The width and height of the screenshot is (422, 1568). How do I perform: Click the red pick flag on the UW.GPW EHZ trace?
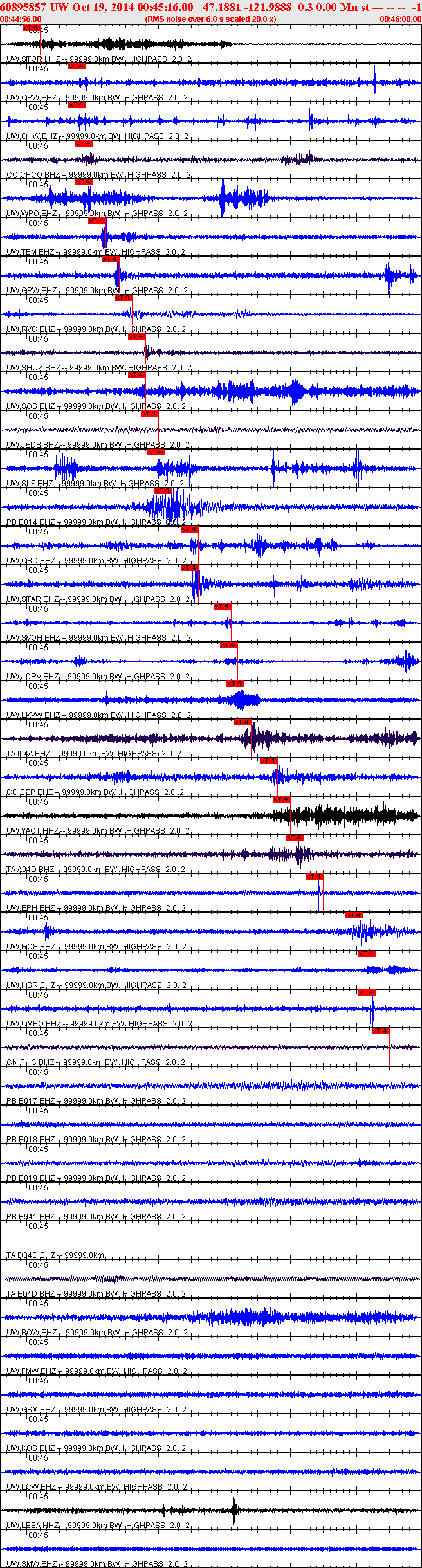pos(111,259)
